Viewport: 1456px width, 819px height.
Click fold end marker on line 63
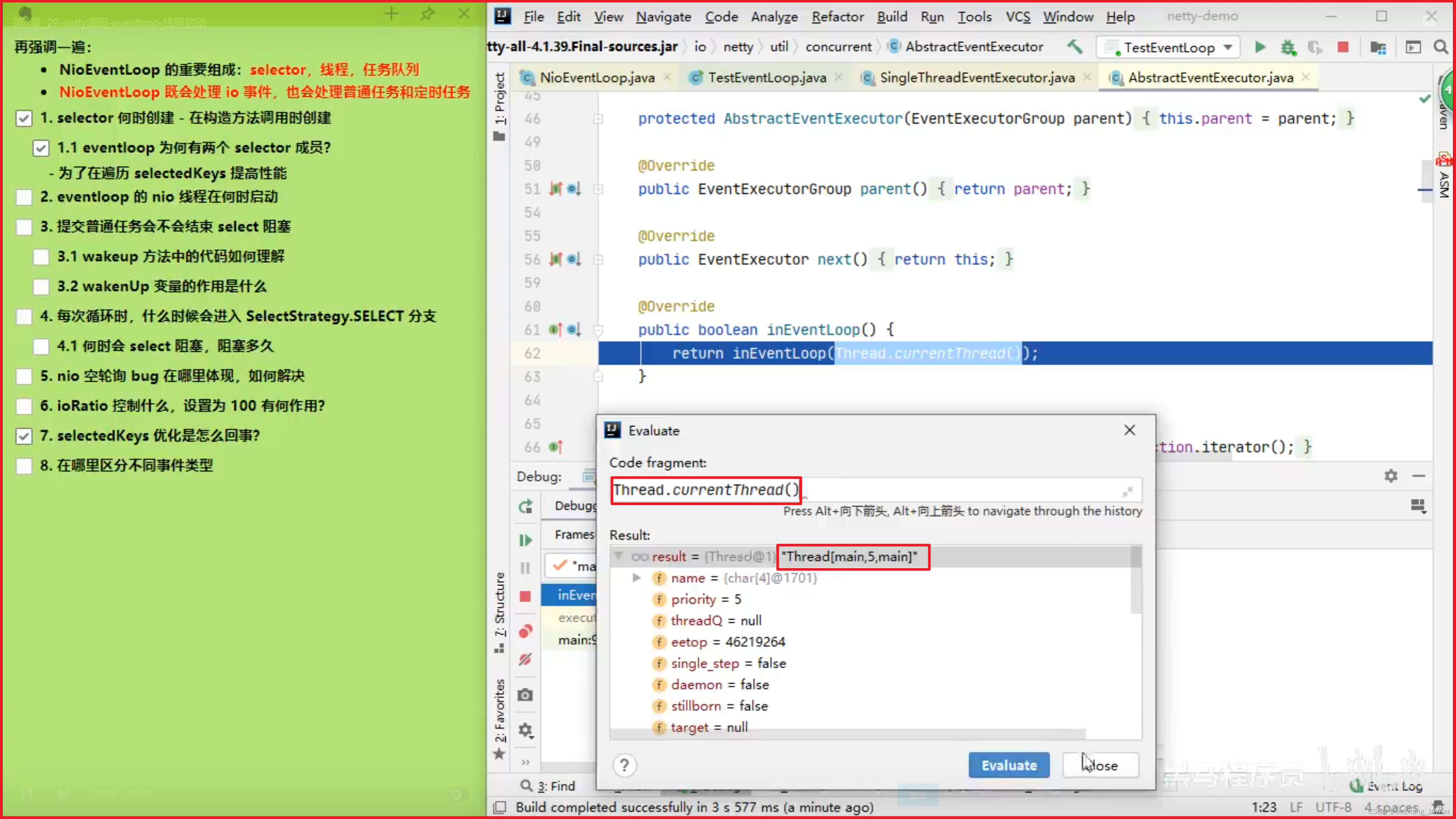598,377
